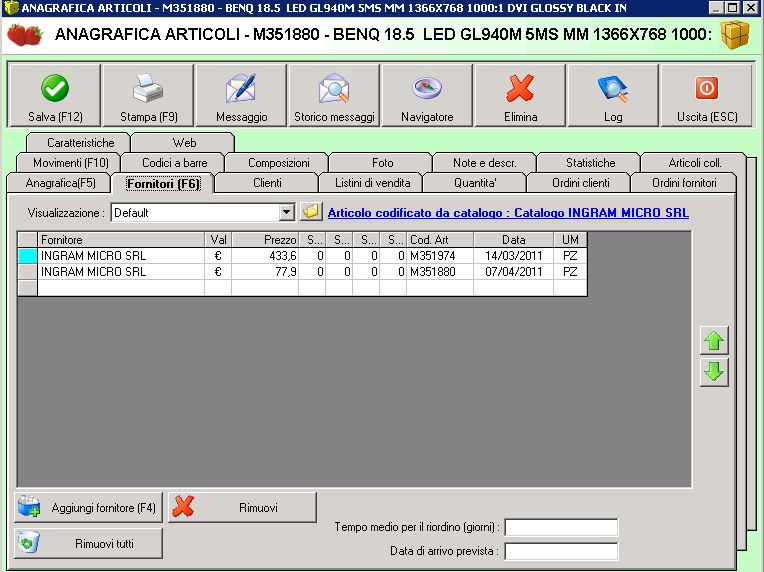Click the UM column header
This screenshot has height=572, width=764.
[x=570, y=240]
